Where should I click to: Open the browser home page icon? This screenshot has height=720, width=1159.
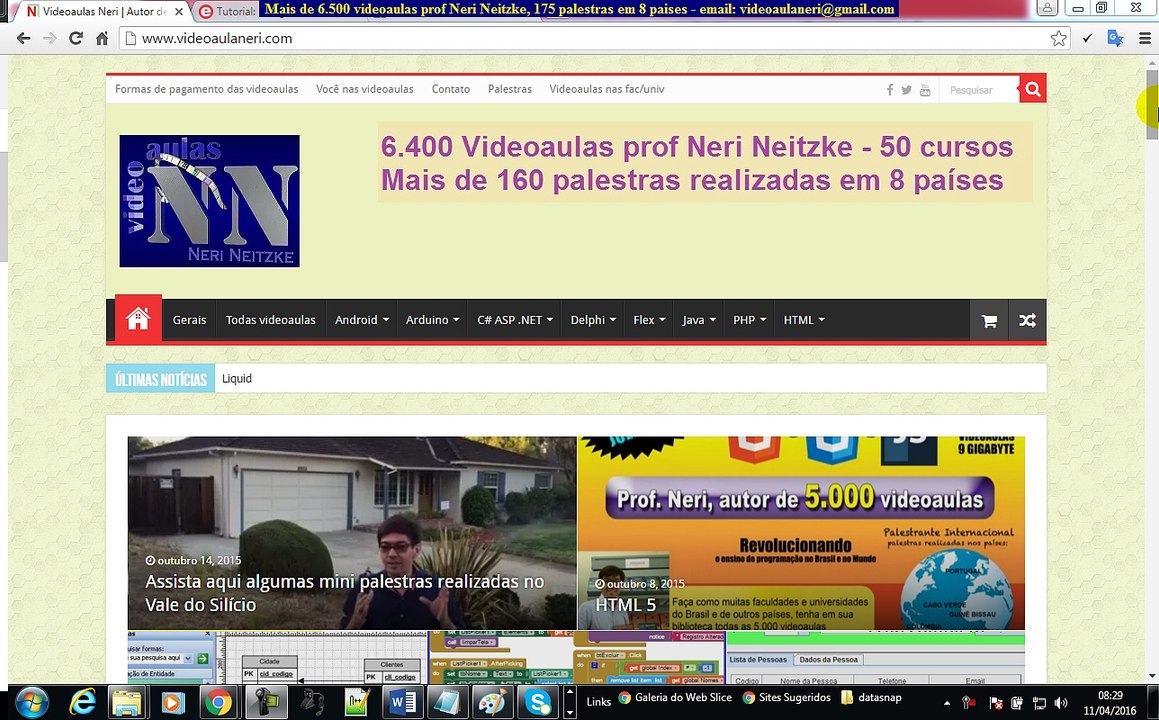(x=102, y=38)
